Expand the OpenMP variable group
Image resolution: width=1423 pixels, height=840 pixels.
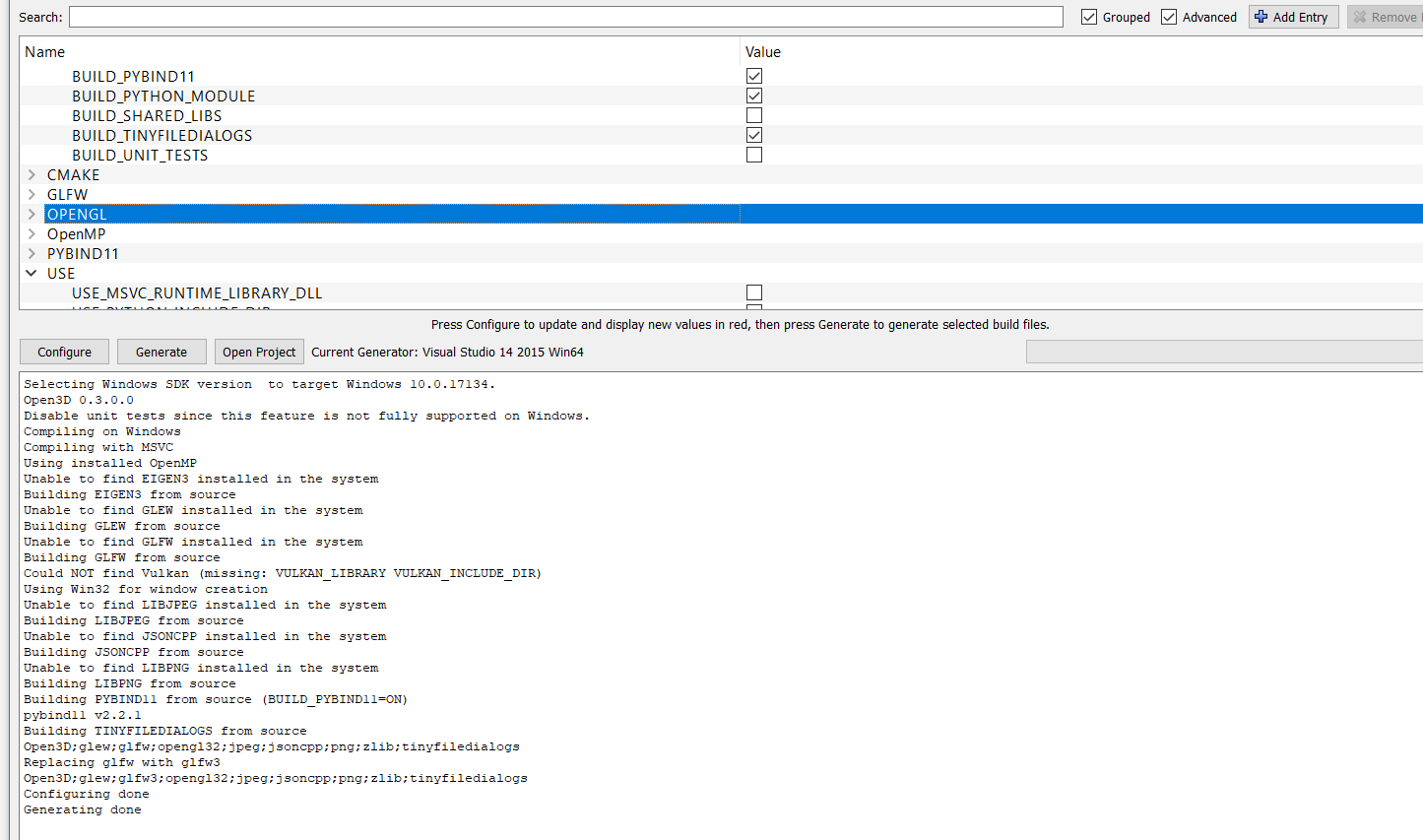click(32, 233)
